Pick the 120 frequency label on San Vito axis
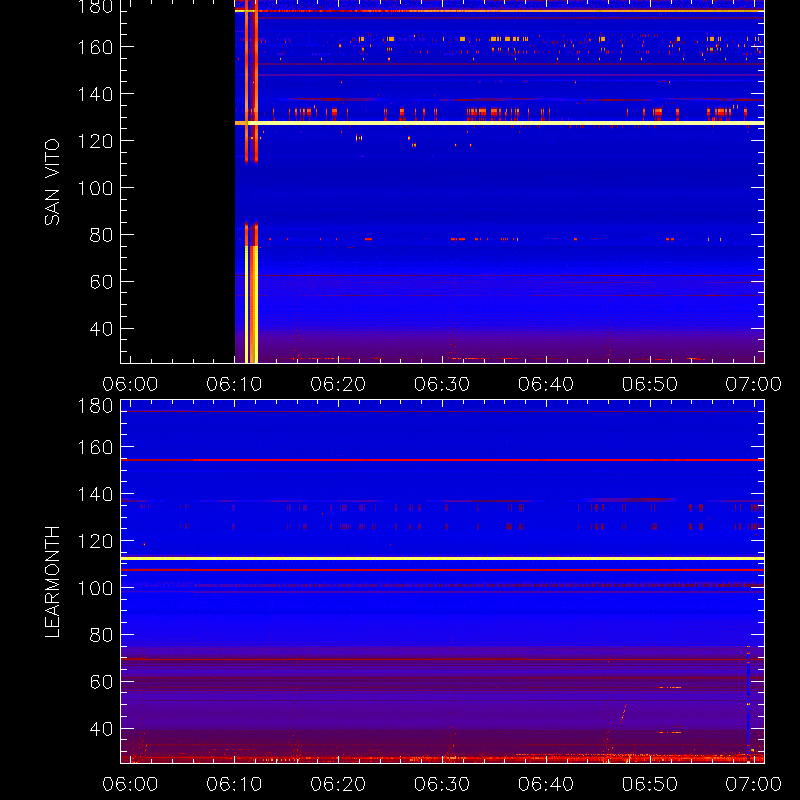The height and width of the screenshot is (800, 800). point(95,141)
